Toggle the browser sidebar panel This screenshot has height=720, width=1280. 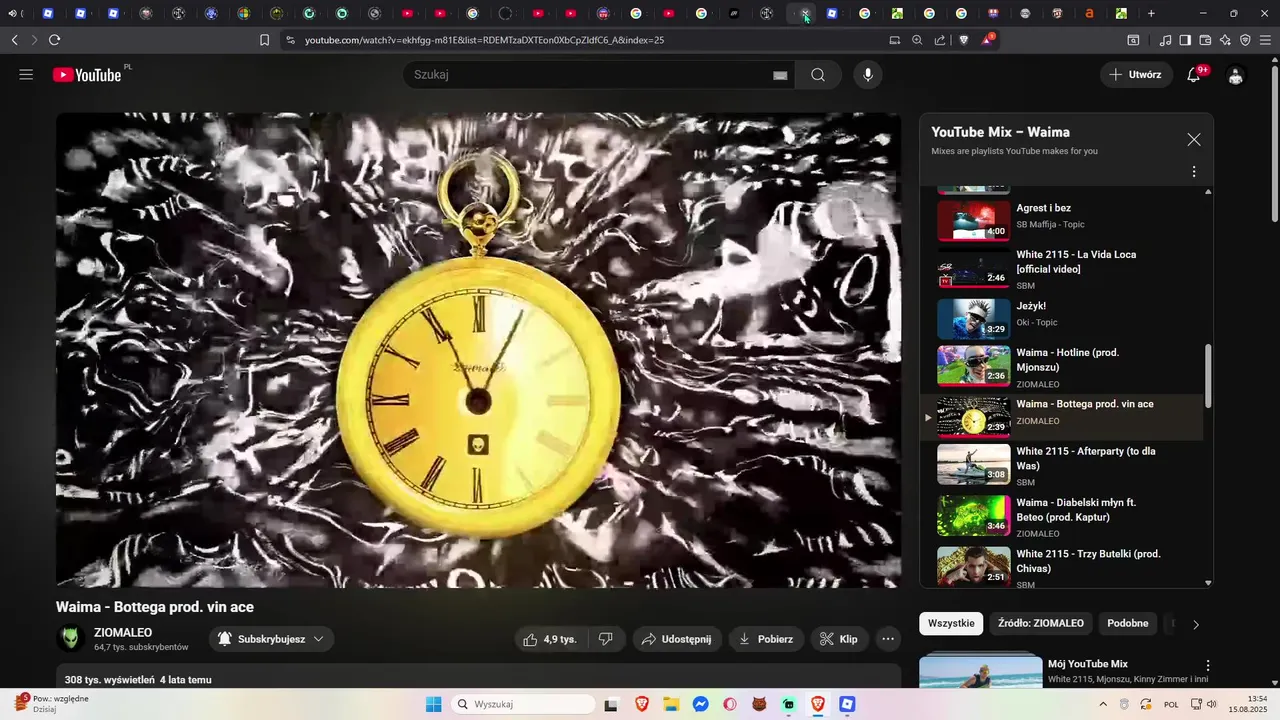[x=1185, y=40]
